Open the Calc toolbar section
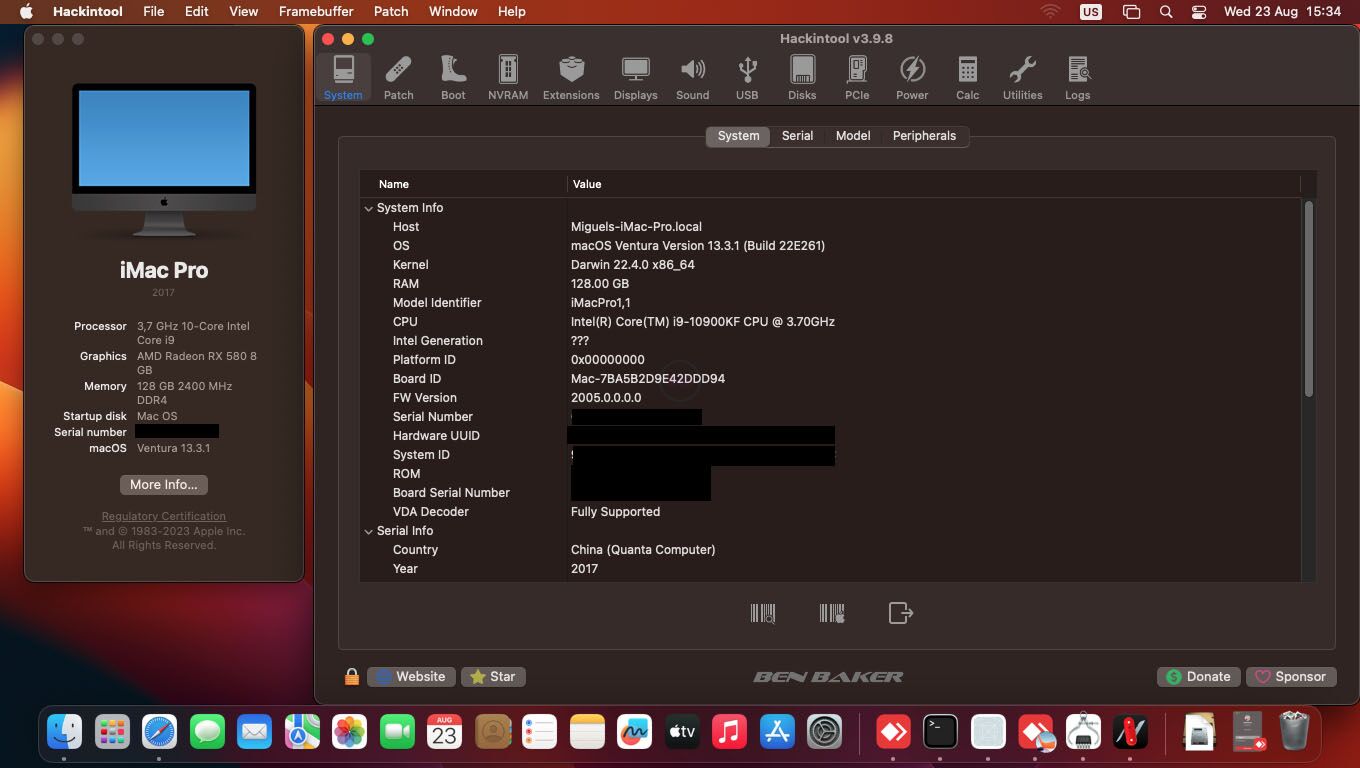The height and width of the screenshot is (768, 1360). click(967, 78)
